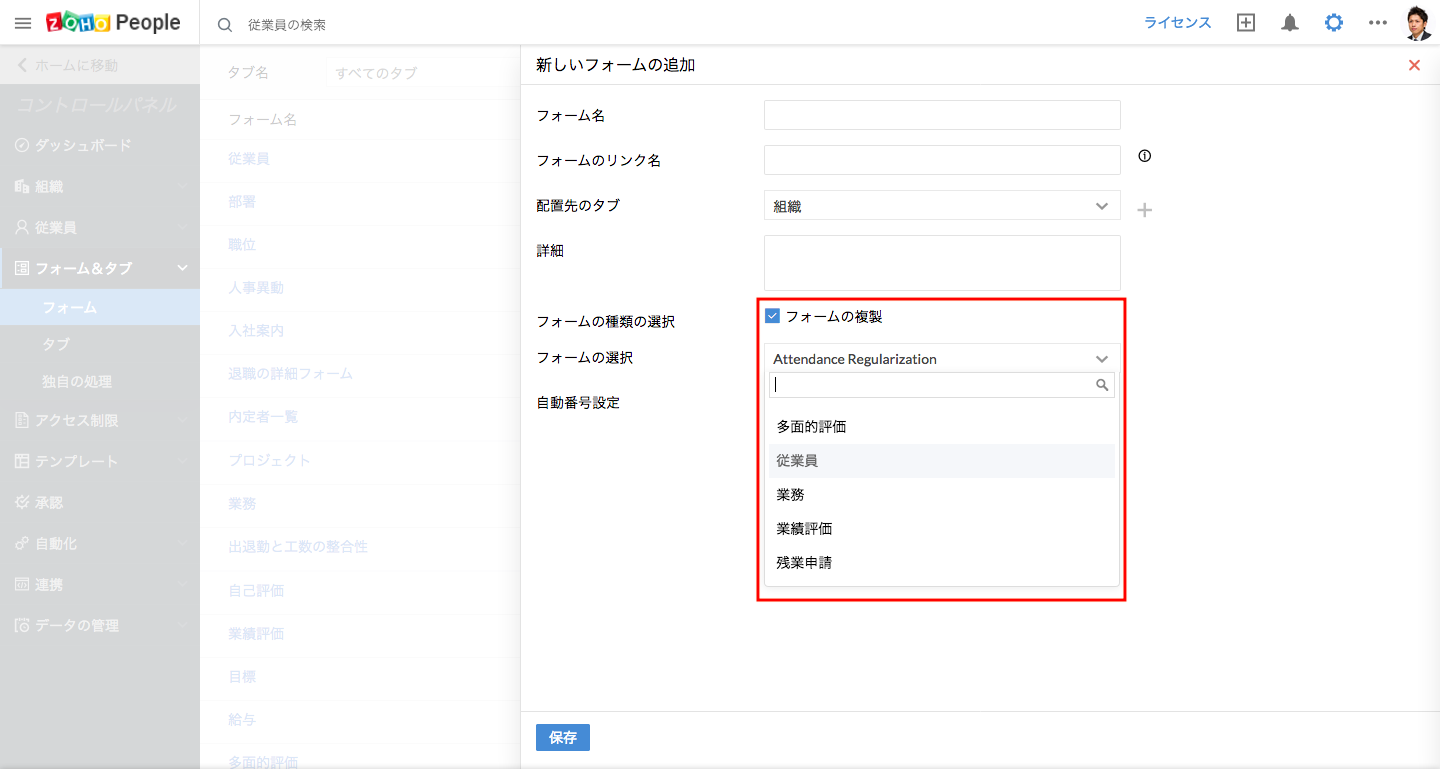The image size is (1440, 769).
Task: Open the more options ellipsis icon
Action: tap(1378, 22)
